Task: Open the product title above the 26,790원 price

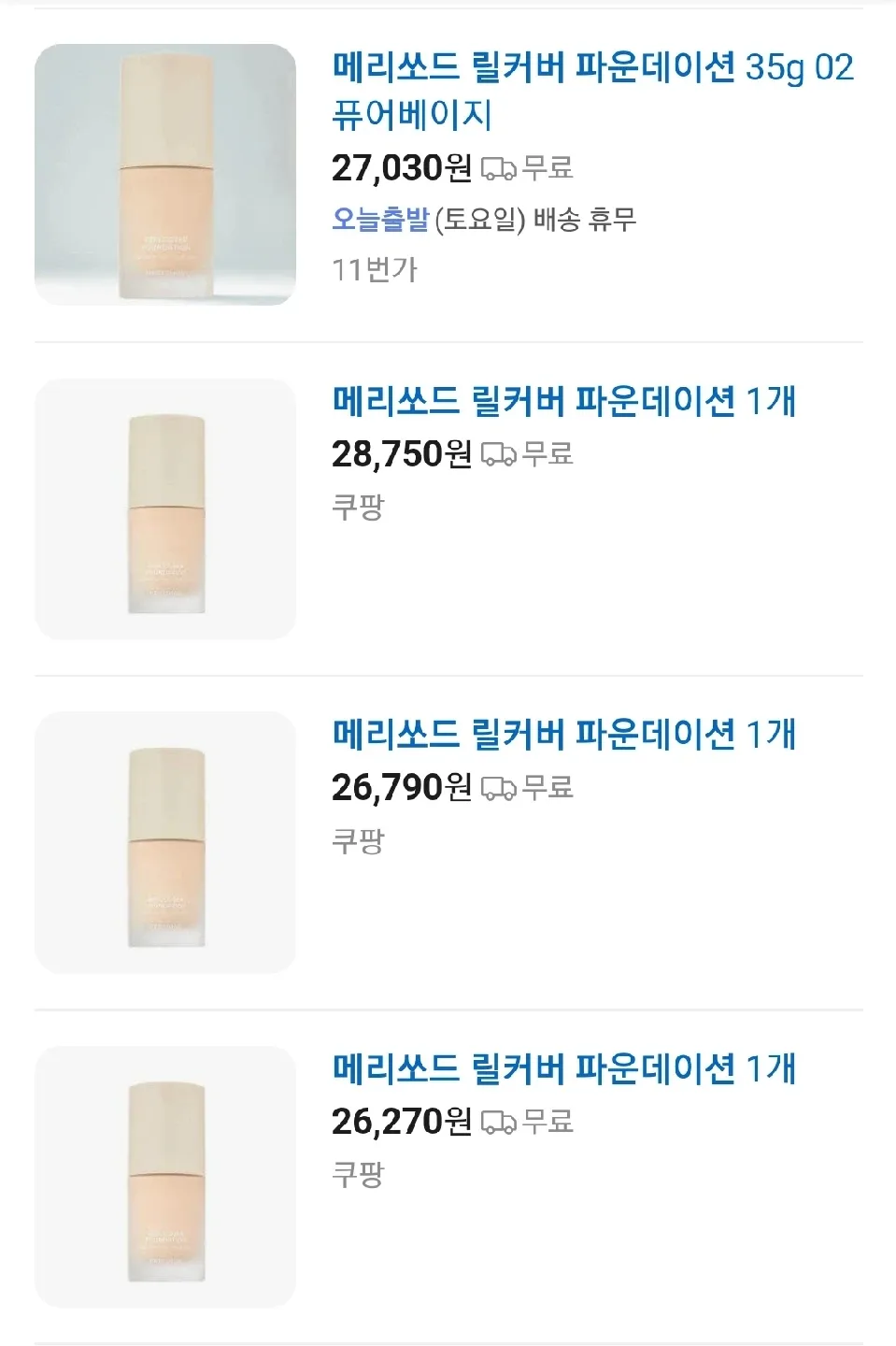Action: [x=563, y=735]
